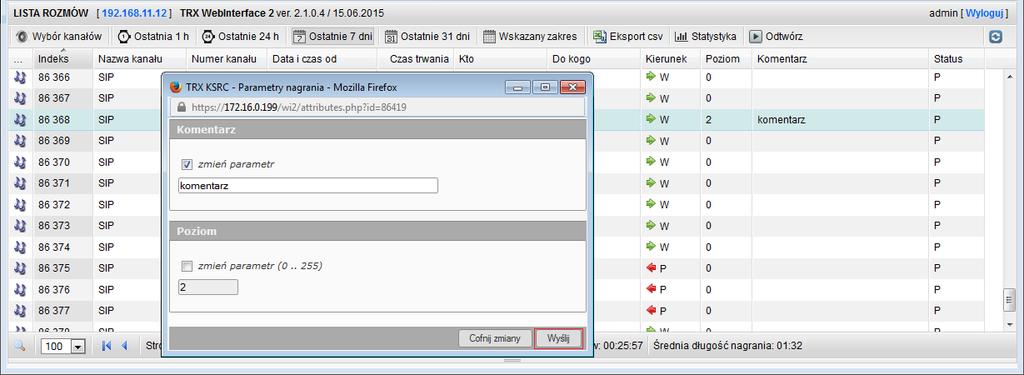Click the audio icon for row 86 366
The image size is (1024, 375).
20,77
